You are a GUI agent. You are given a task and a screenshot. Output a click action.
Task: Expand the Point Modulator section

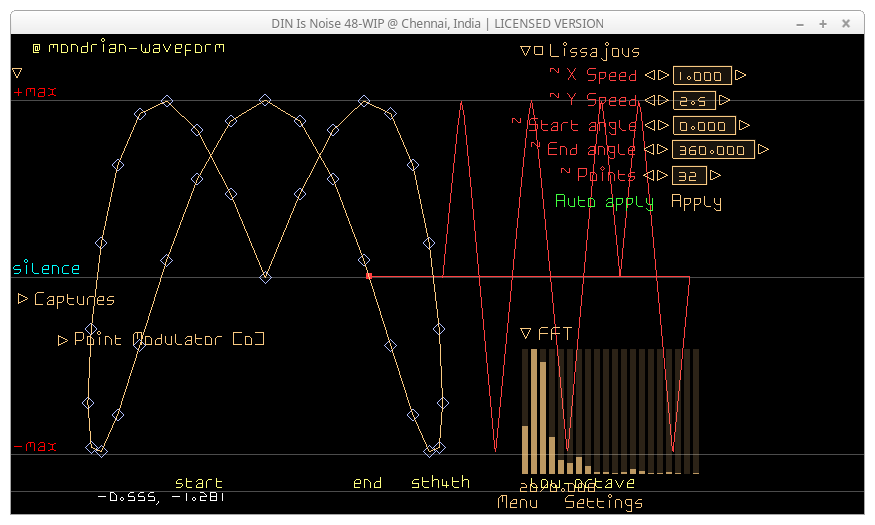coord(63,340)
